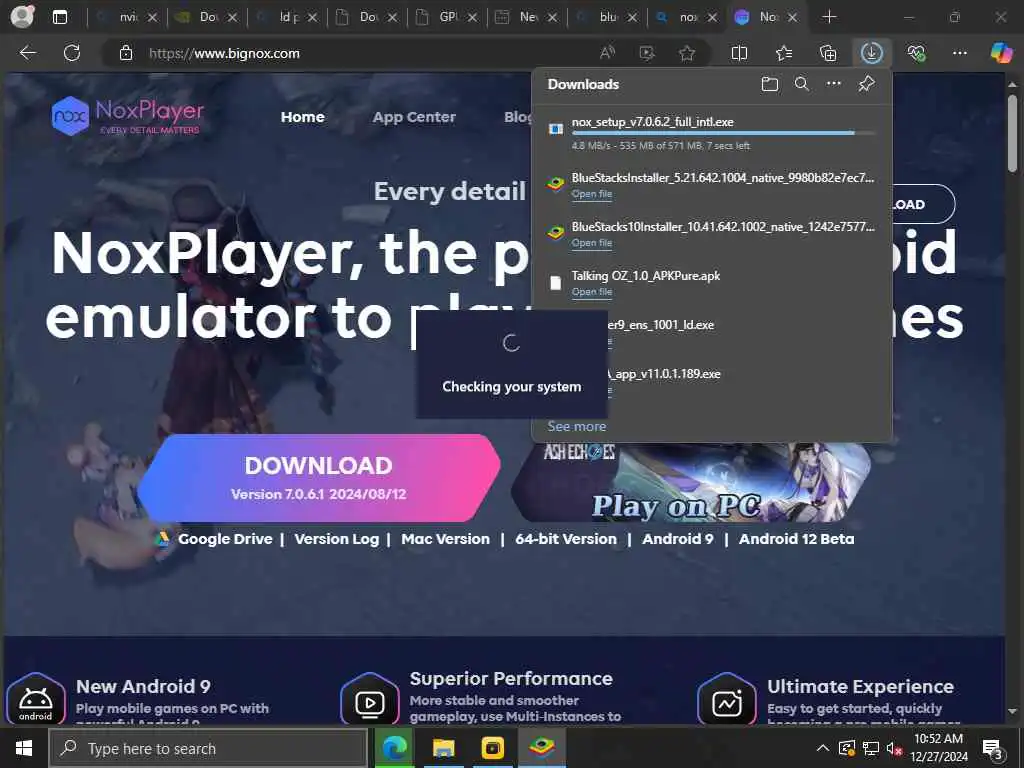1024x768 pixels.
Task: Open more options in Downloads panel
Action: click(x=834, y=84)
